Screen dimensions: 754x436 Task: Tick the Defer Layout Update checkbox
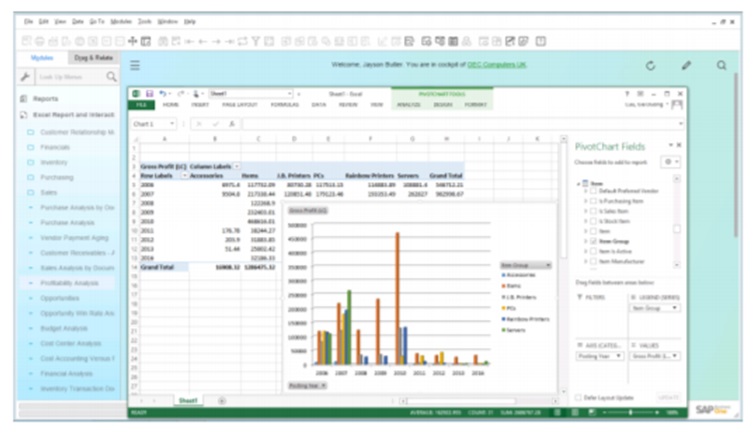578,398
